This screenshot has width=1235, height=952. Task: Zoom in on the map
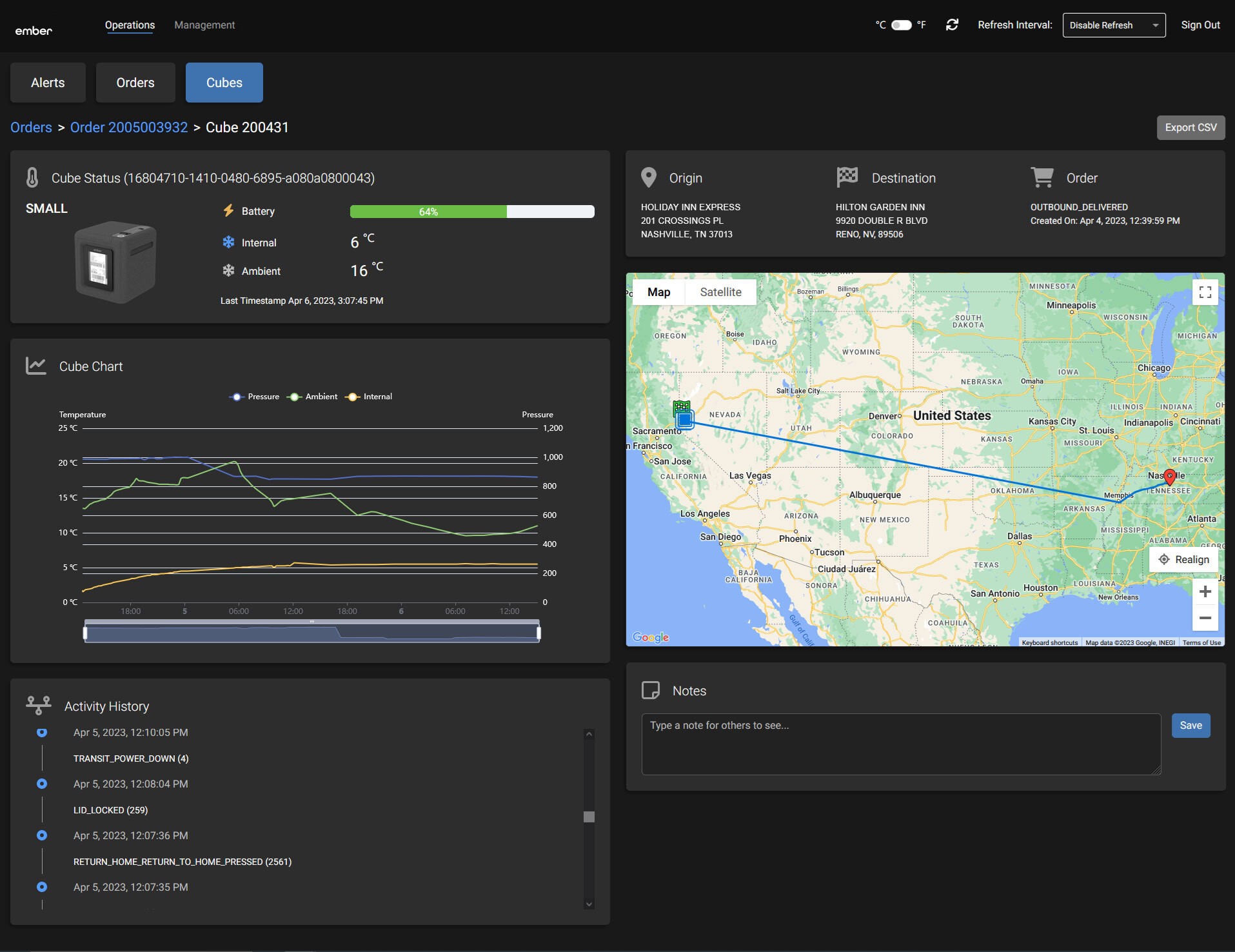pos(1205,592)
